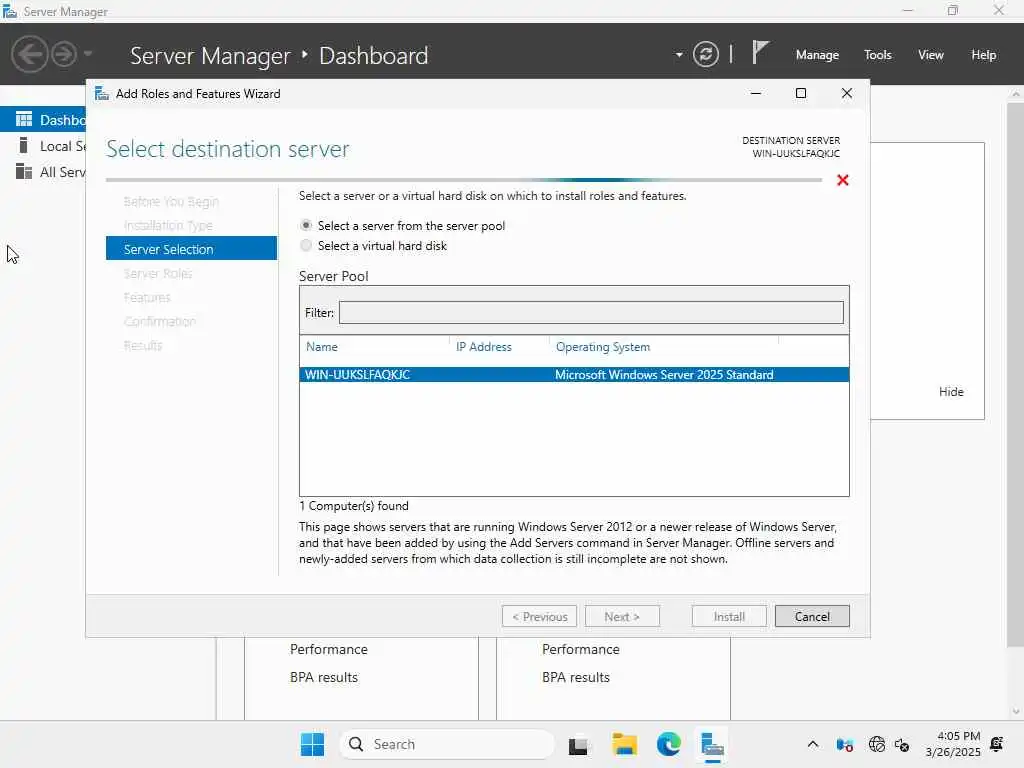Open the Windows Start menu

coord(312,744)
